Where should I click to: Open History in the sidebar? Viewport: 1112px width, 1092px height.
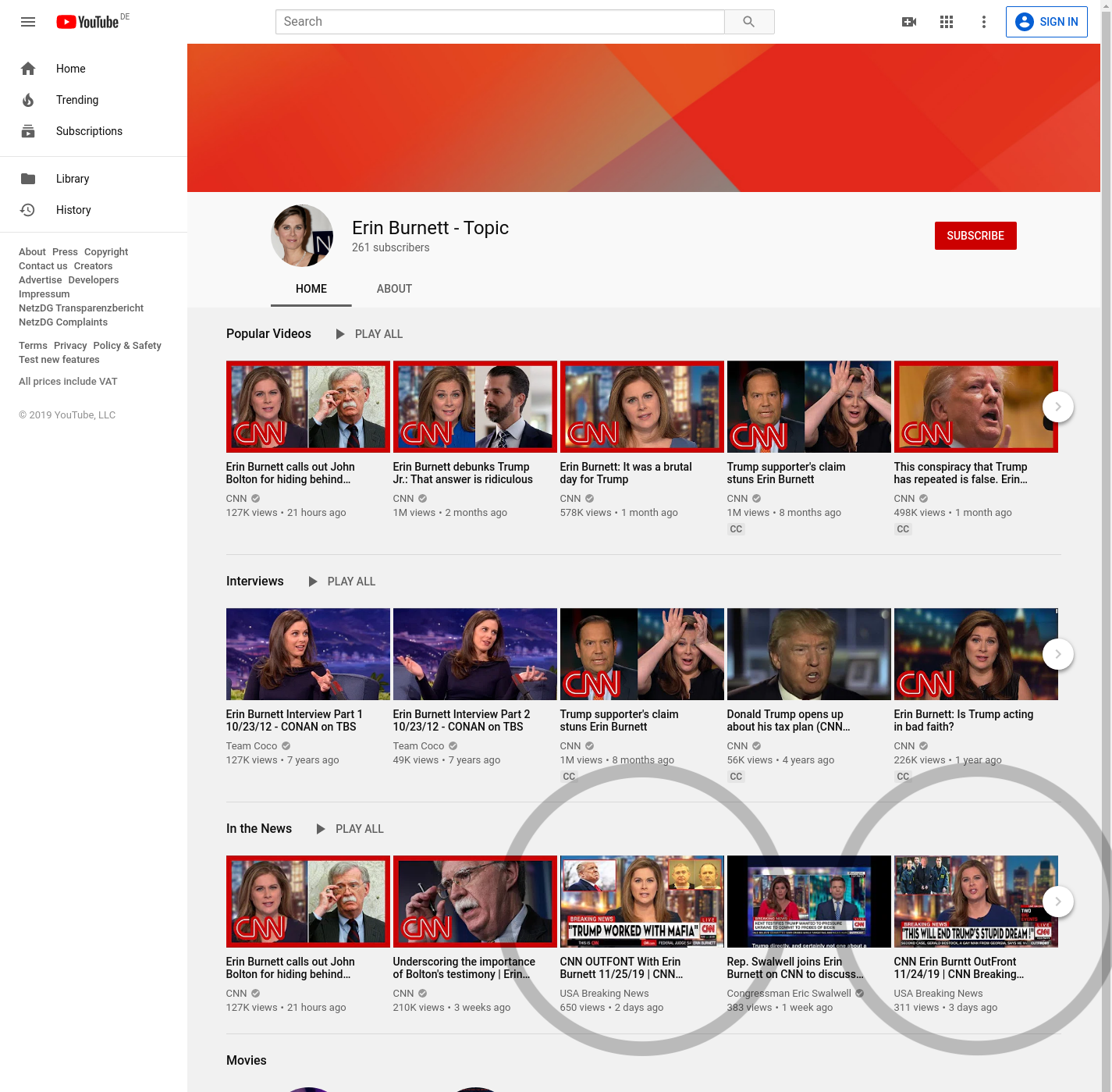click(94, 210)
